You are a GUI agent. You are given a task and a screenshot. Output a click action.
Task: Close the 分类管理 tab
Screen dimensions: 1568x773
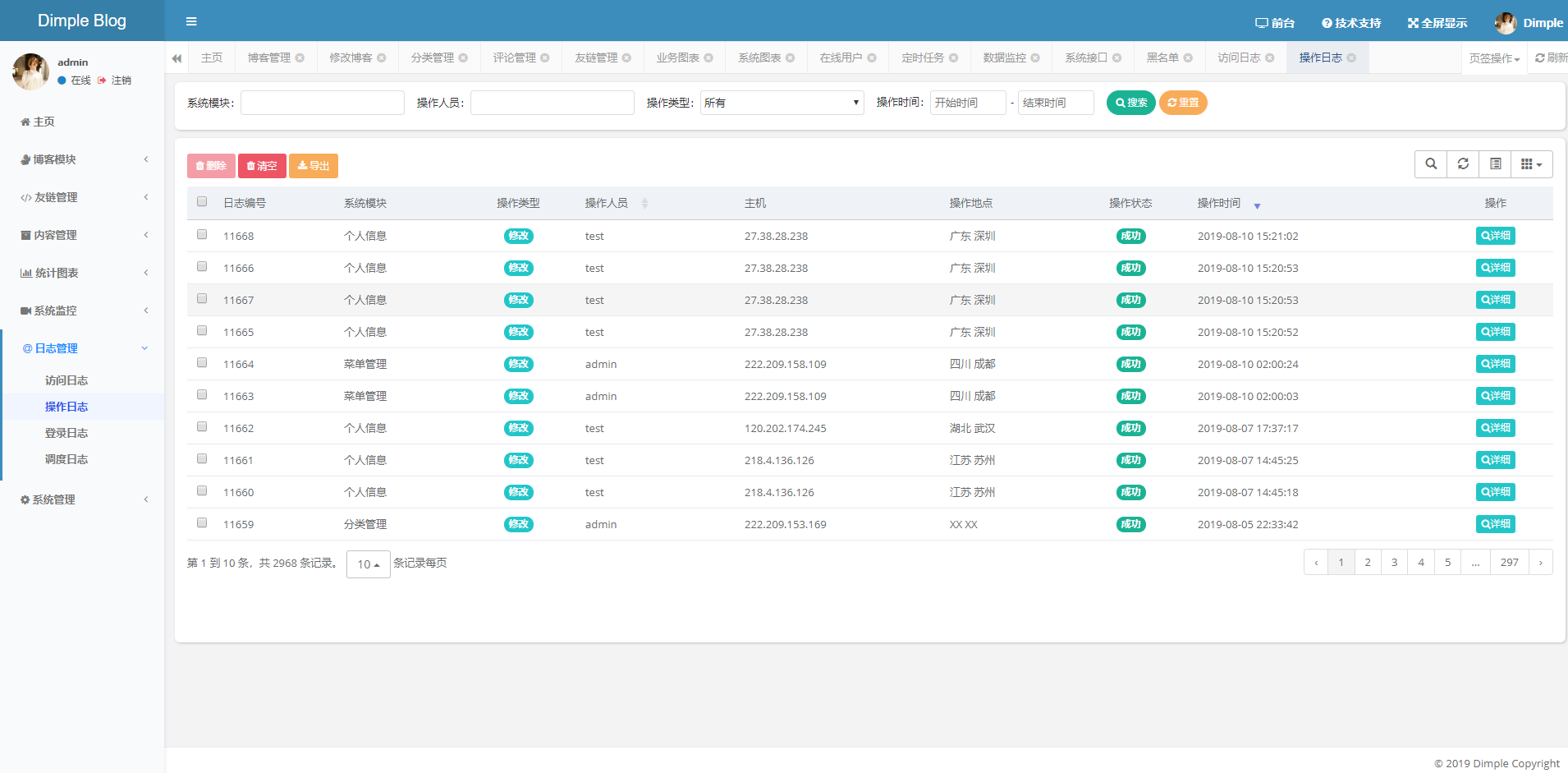click(463, 58)
